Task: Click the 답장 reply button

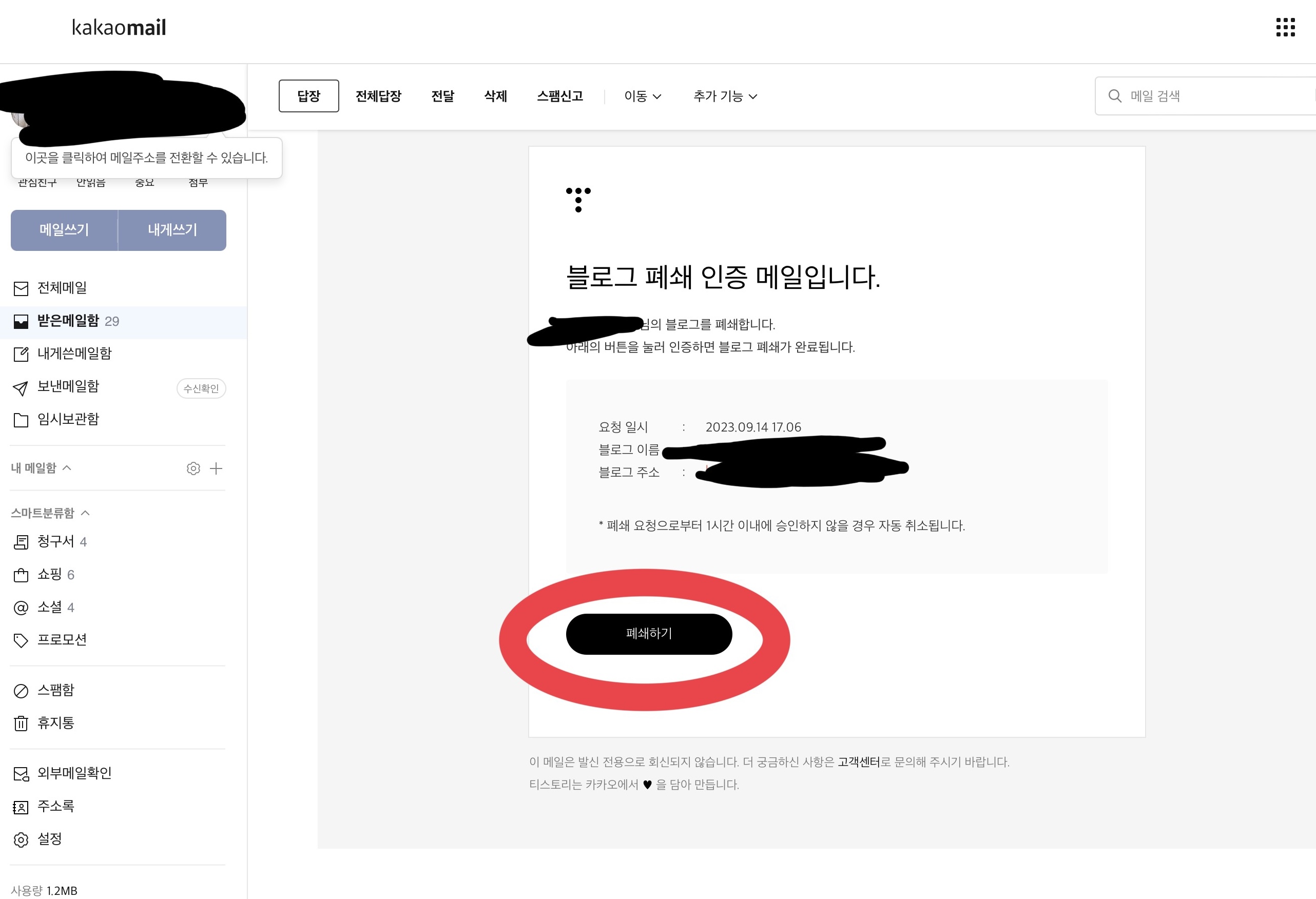Action: click(308, 96)
